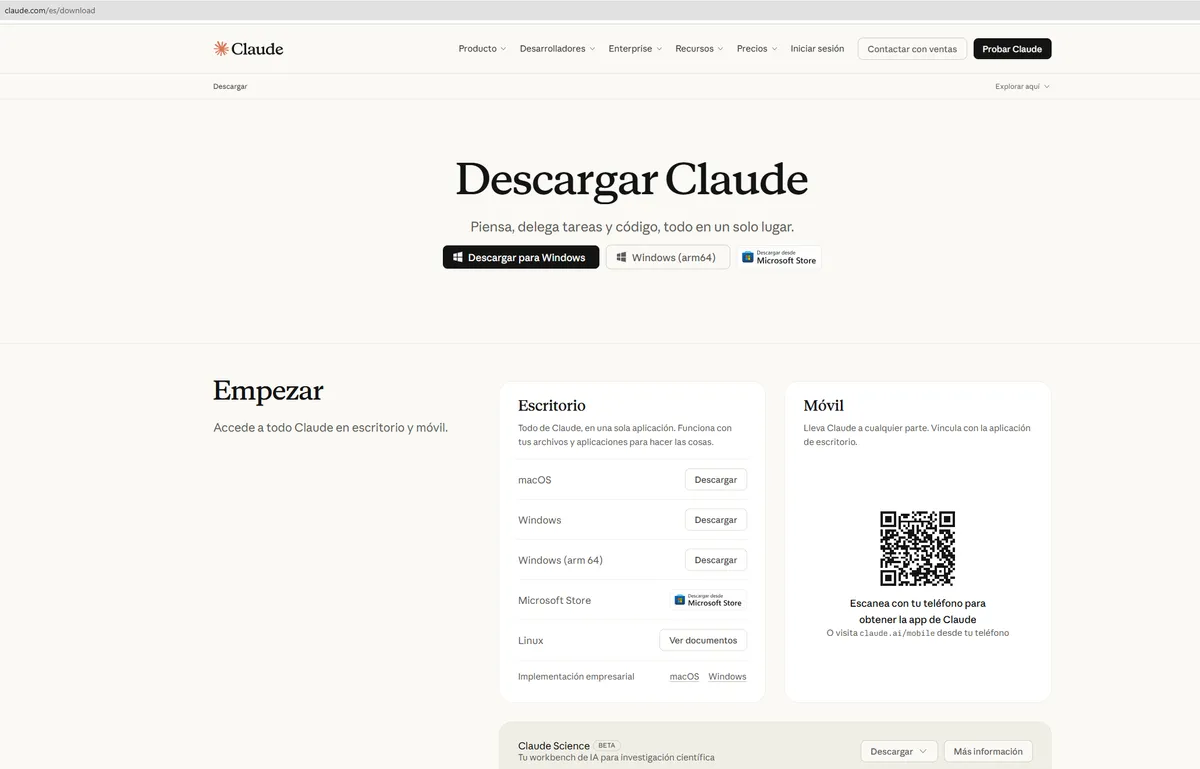Click the Iniciar sesión link
Screen dimensions: 1200x769
[817, 49]
